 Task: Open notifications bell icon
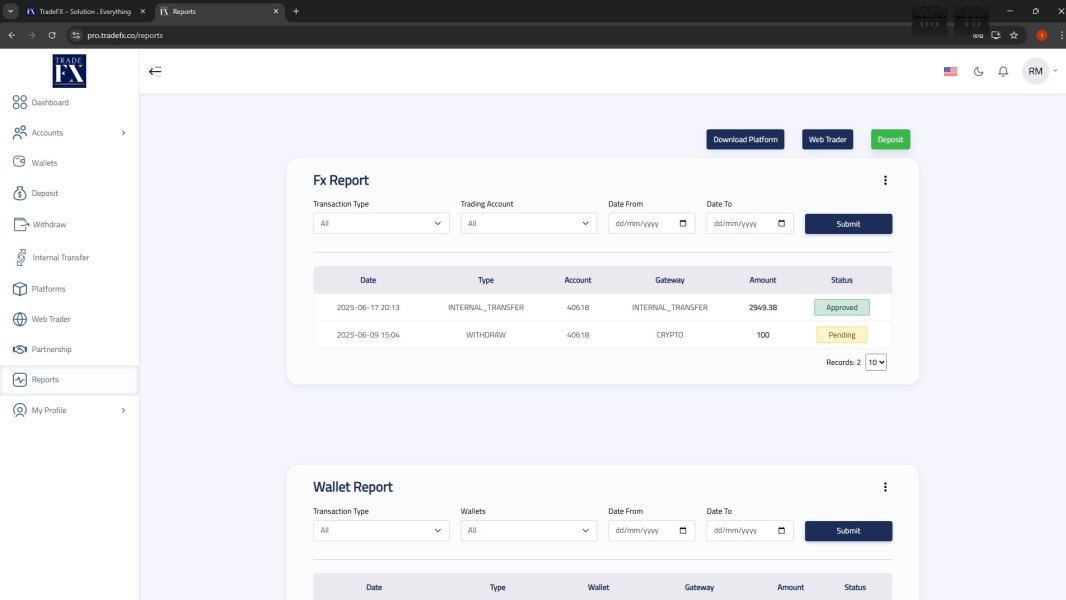coord(1003,71)
